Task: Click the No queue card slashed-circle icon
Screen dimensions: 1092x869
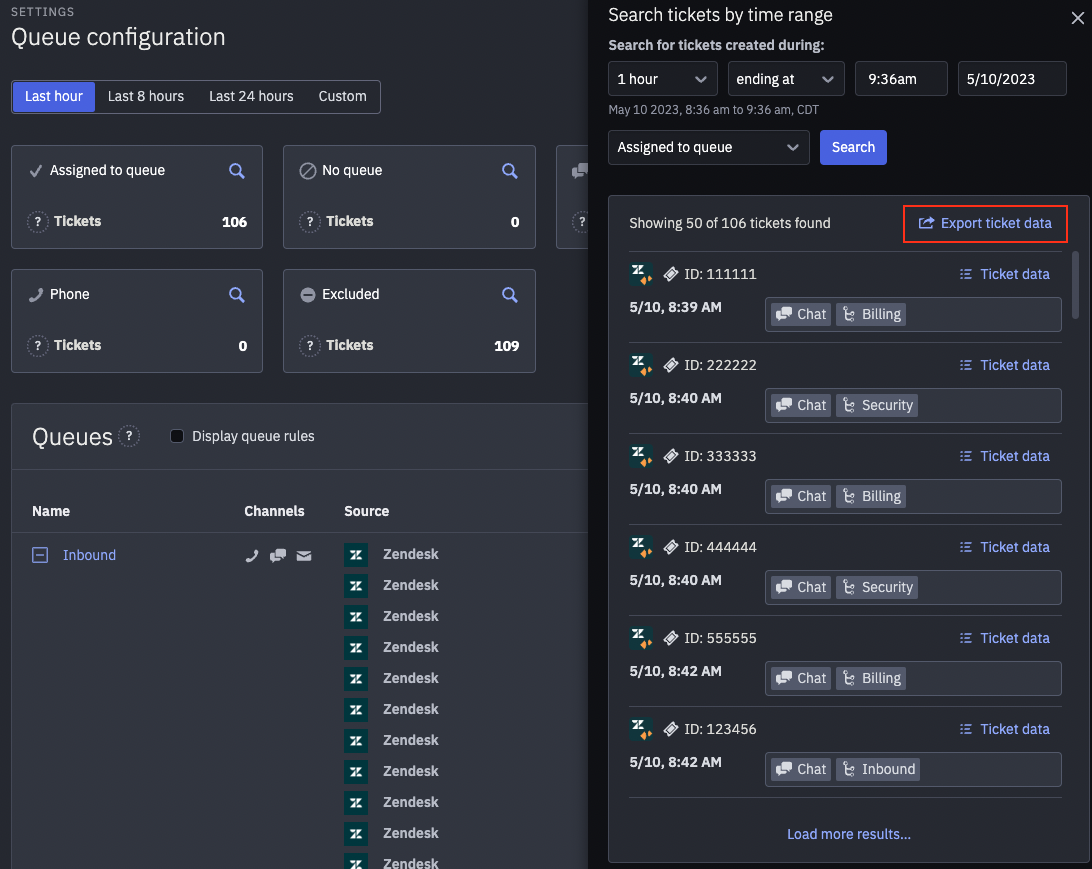Action: pyautogui.click(x=308, y=171)
